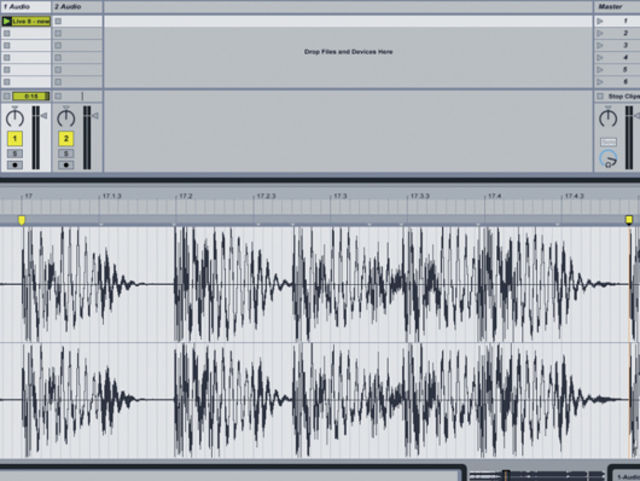This screenshot has height=481, width=640.
Task: Click the pan knob on track 1
Action: (15, 118)
